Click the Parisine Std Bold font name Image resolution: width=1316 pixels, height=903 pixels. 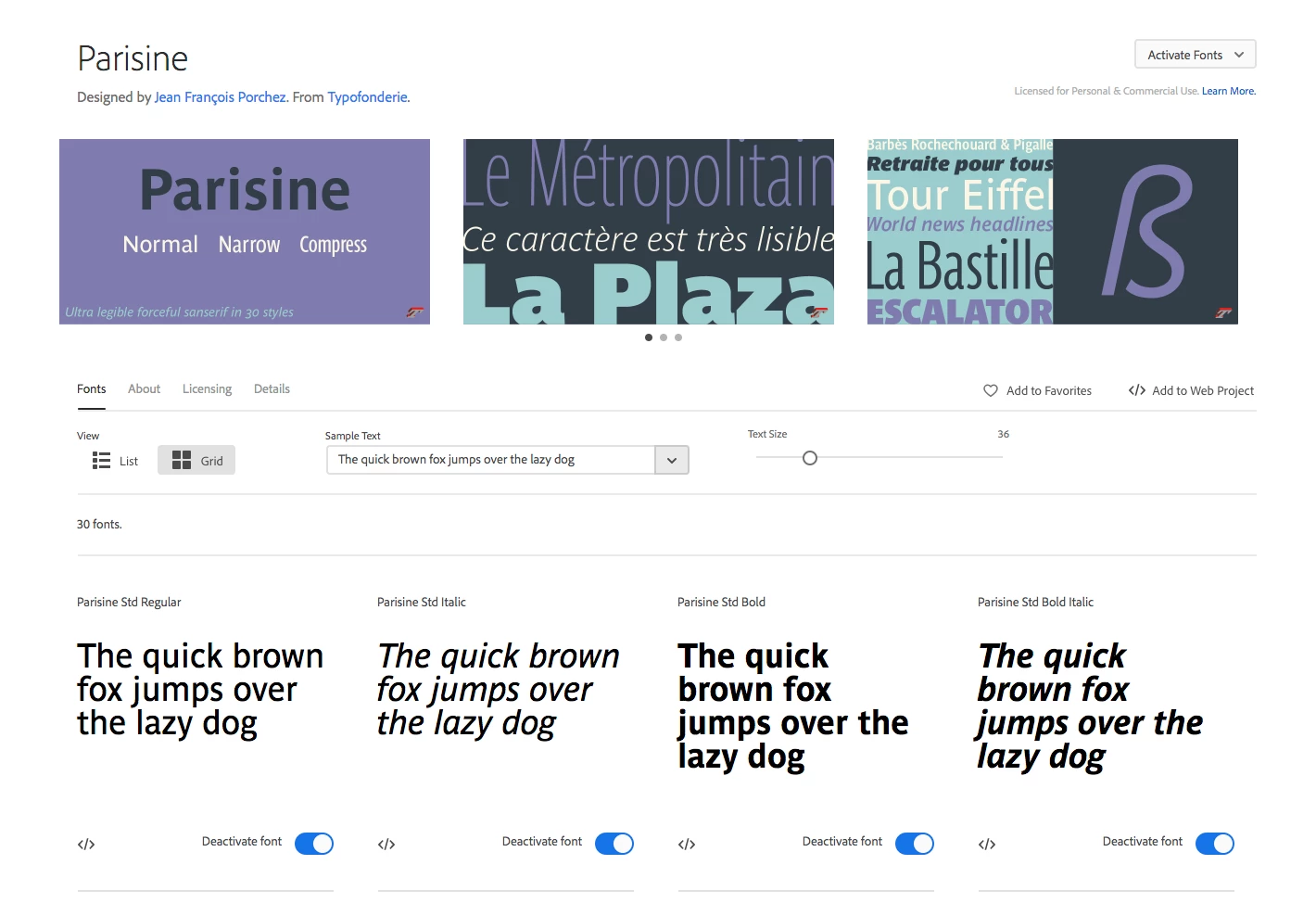click(x=721, y=603)
